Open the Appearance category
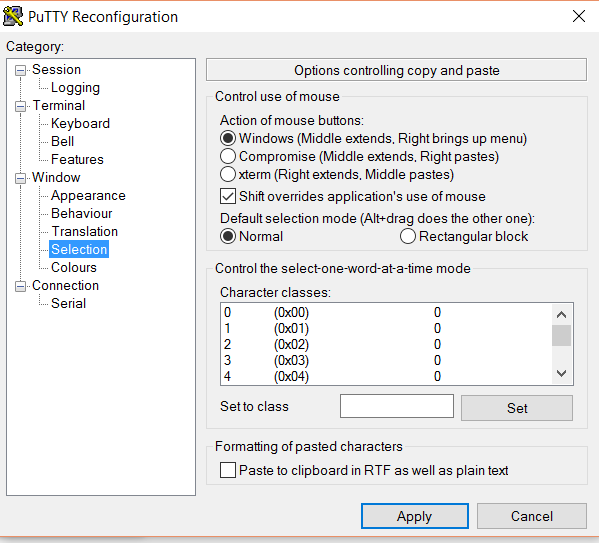The image size is (599, 543). (88, 196)
